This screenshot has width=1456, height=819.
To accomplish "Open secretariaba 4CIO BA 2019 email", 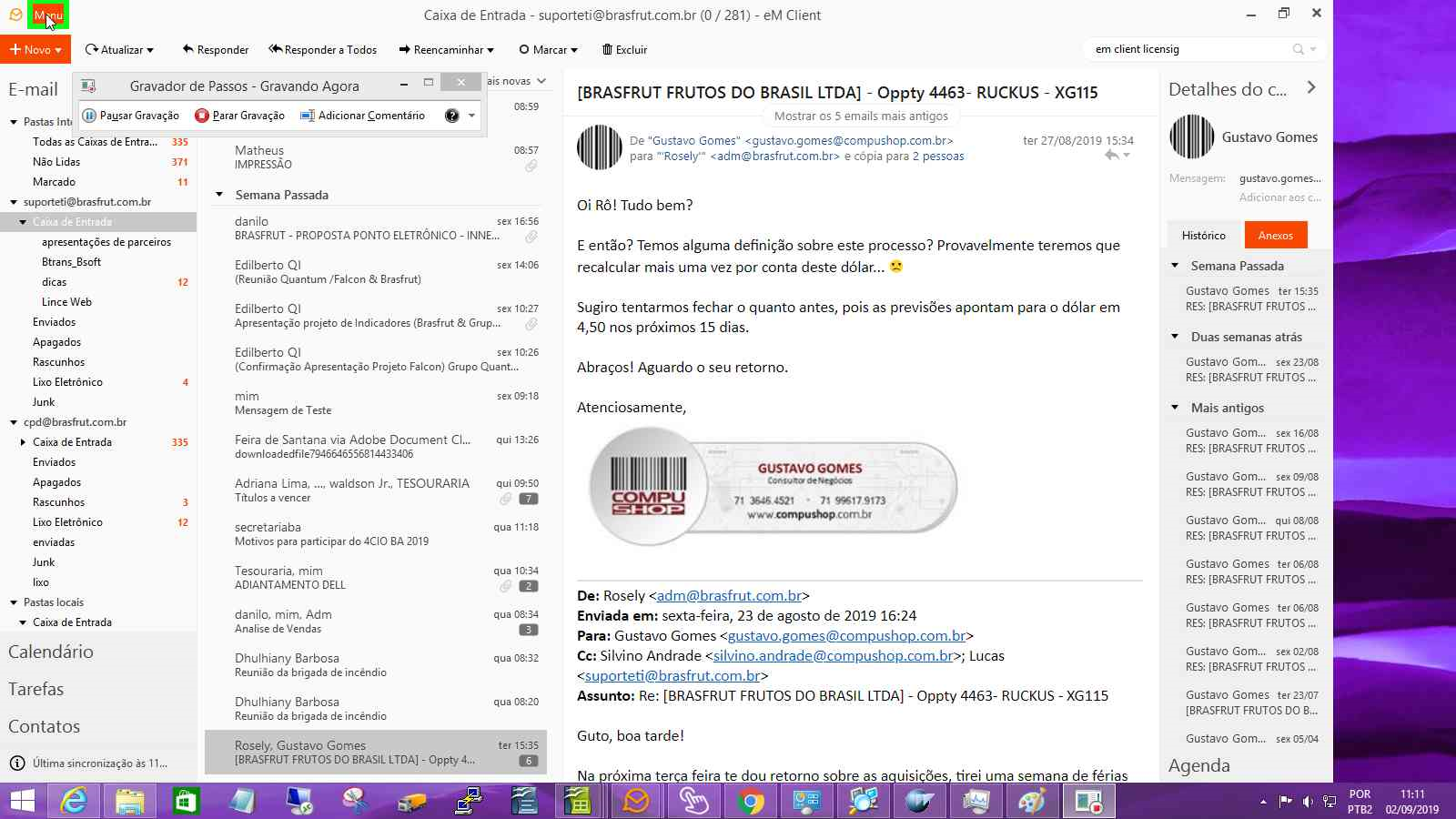I will 376,534.
